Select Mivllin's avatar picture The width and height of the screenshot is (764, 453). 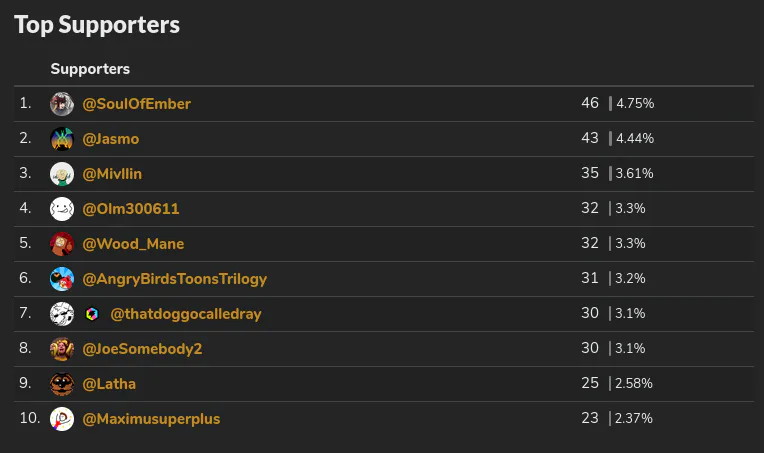(x=62, y=174)
